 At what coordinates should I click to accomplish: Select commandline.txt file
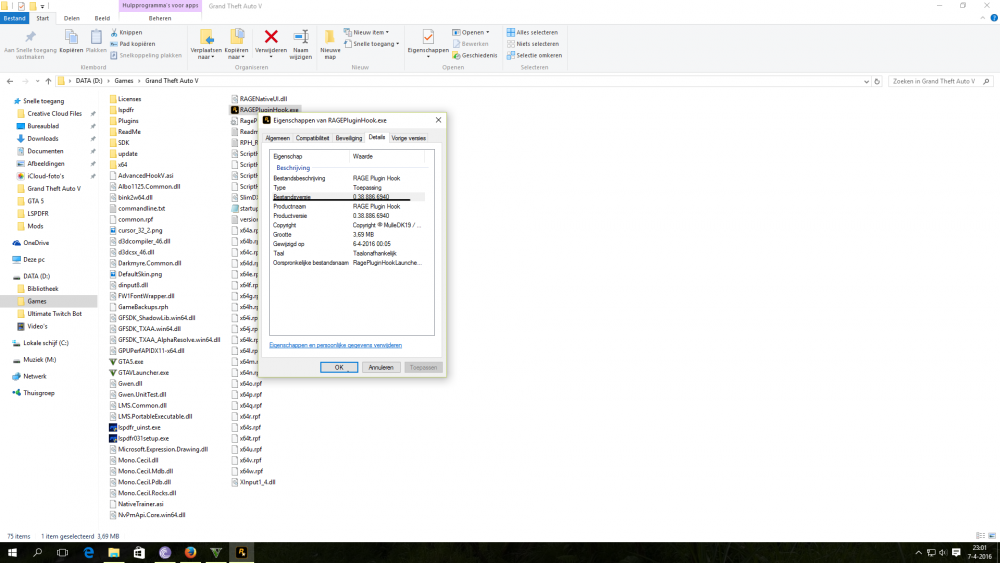click(x=141, y=208)
